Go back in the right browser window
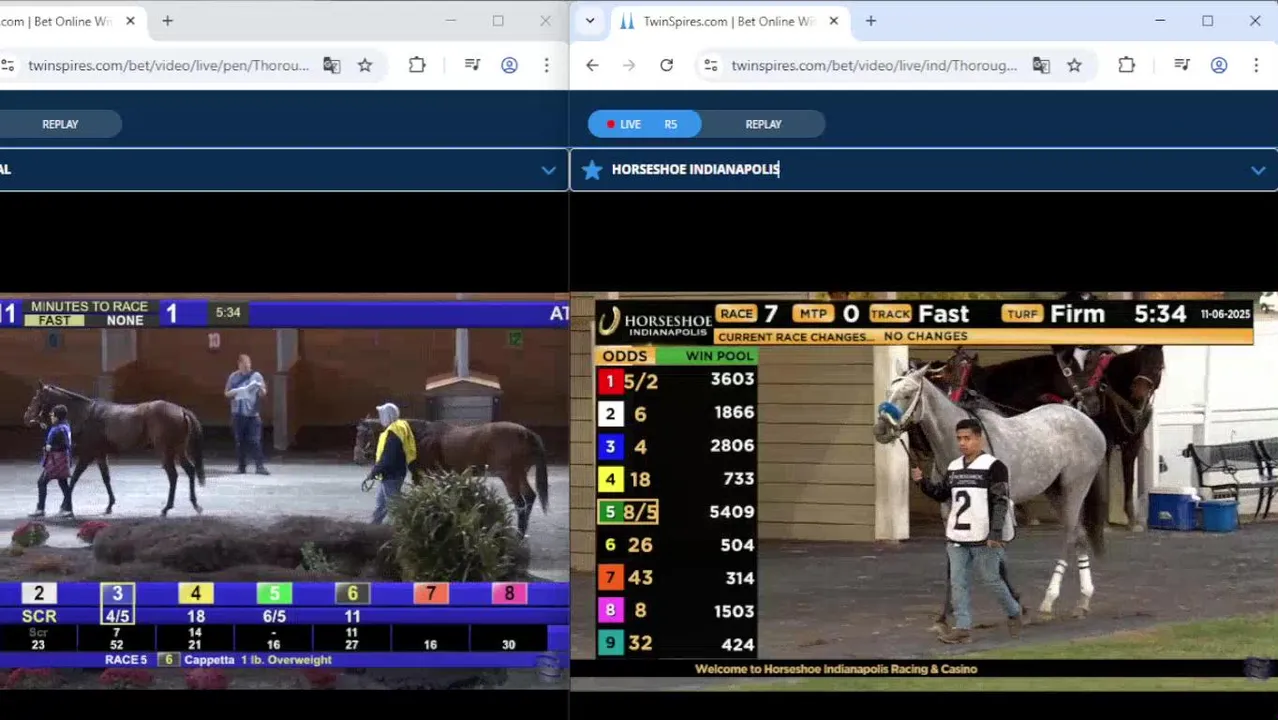 592,65
